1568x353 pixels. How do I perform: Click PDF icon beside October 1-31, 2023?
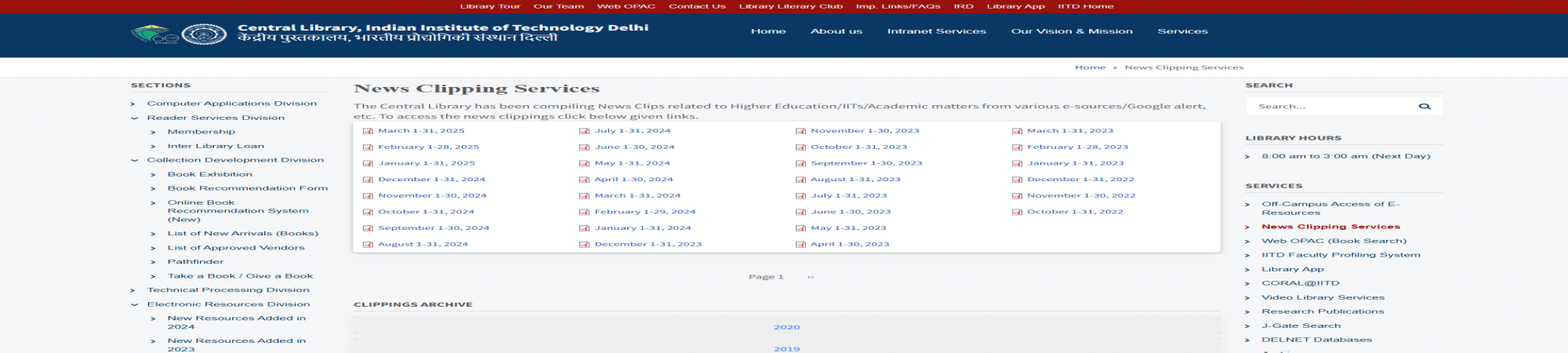coord(800,147)
